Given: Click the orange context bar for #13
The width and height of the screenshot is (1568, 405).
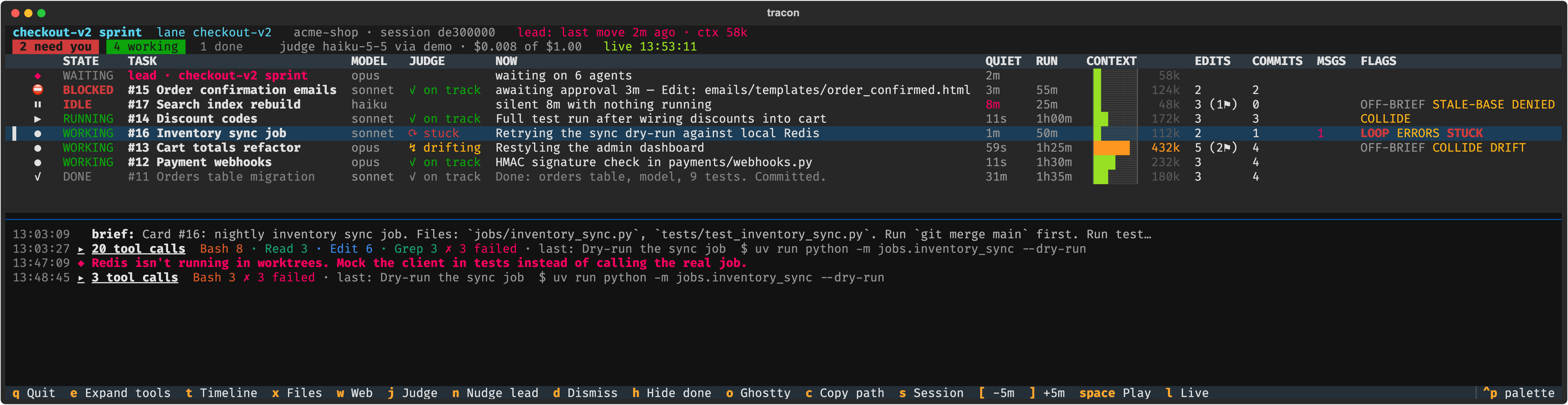Looking at the screenshot, I should [1112, 148].
